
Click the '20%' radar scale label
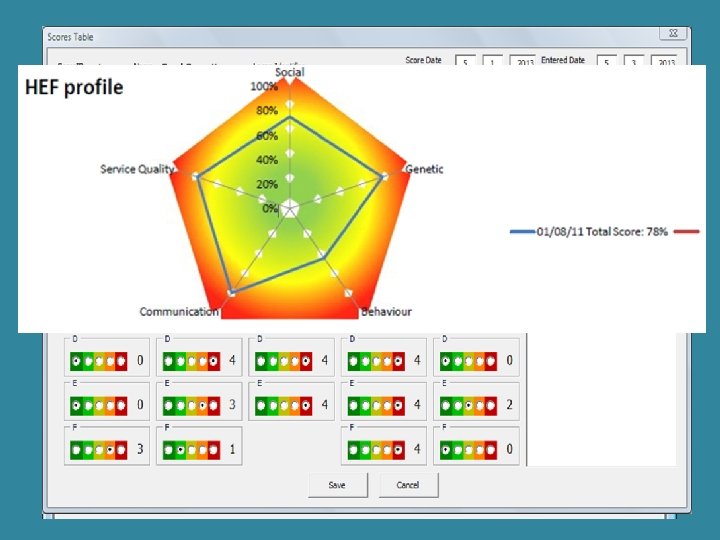(267, 185)
